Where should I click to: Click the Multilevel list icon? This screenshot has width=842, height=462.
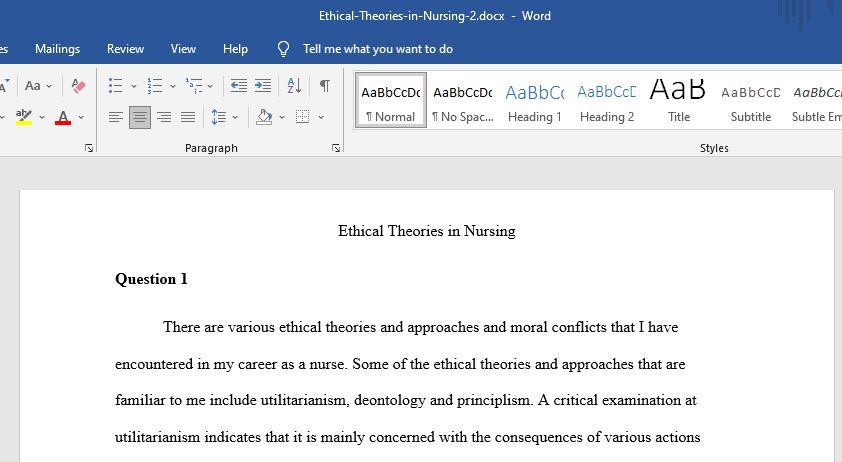tap(194, 85)
